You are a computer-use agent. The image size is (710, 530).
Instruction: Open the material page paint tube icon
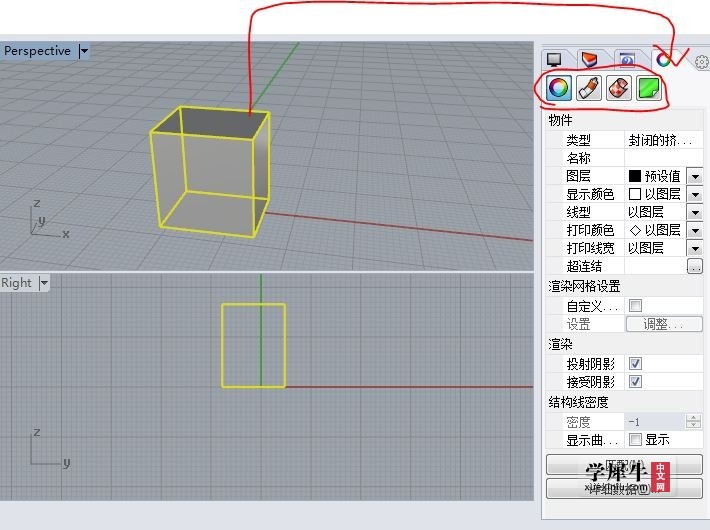(x=589, y=88)
